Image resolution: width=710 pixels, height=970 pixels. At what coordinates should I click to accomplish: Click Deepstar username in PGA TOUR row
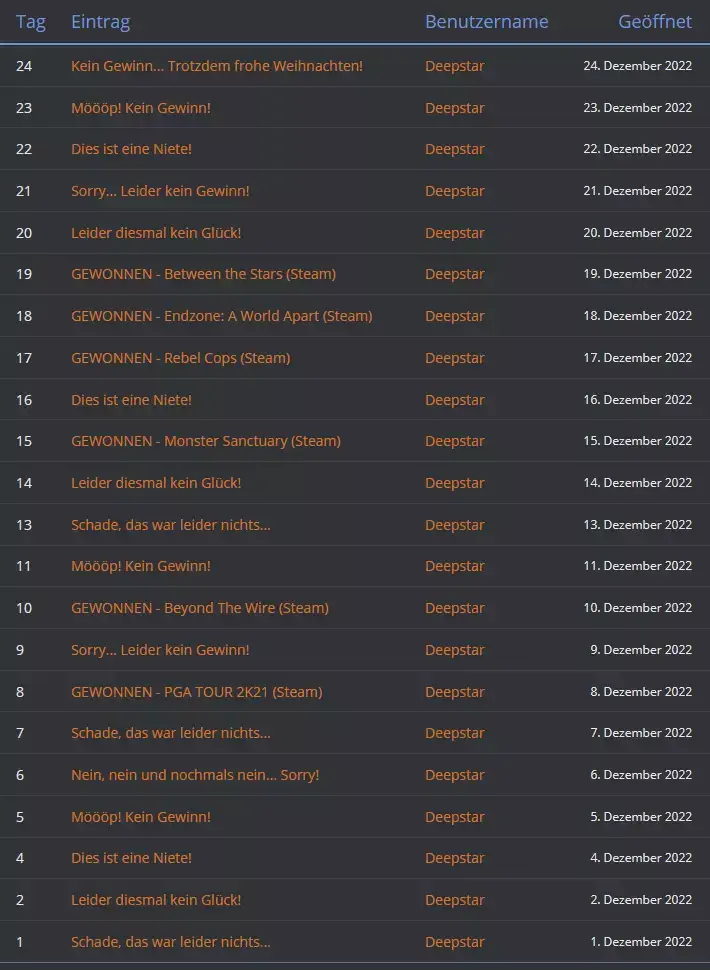[455, 692]
